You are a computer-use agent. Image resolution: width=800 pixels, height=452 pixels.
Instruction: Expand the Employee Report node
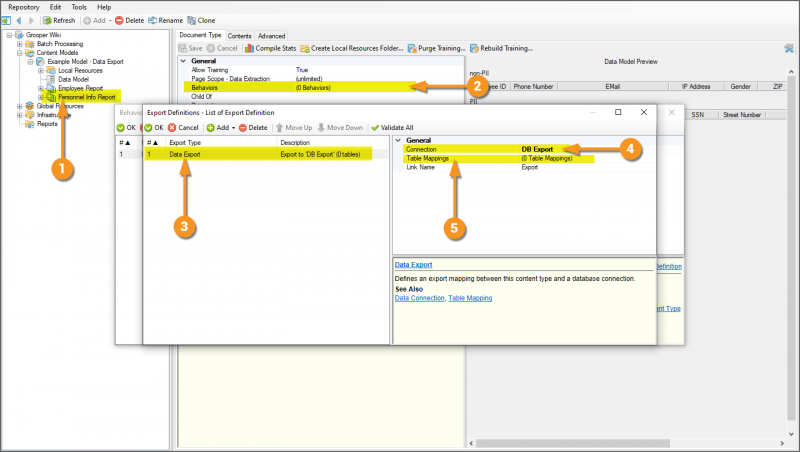(x=41, y=88)
